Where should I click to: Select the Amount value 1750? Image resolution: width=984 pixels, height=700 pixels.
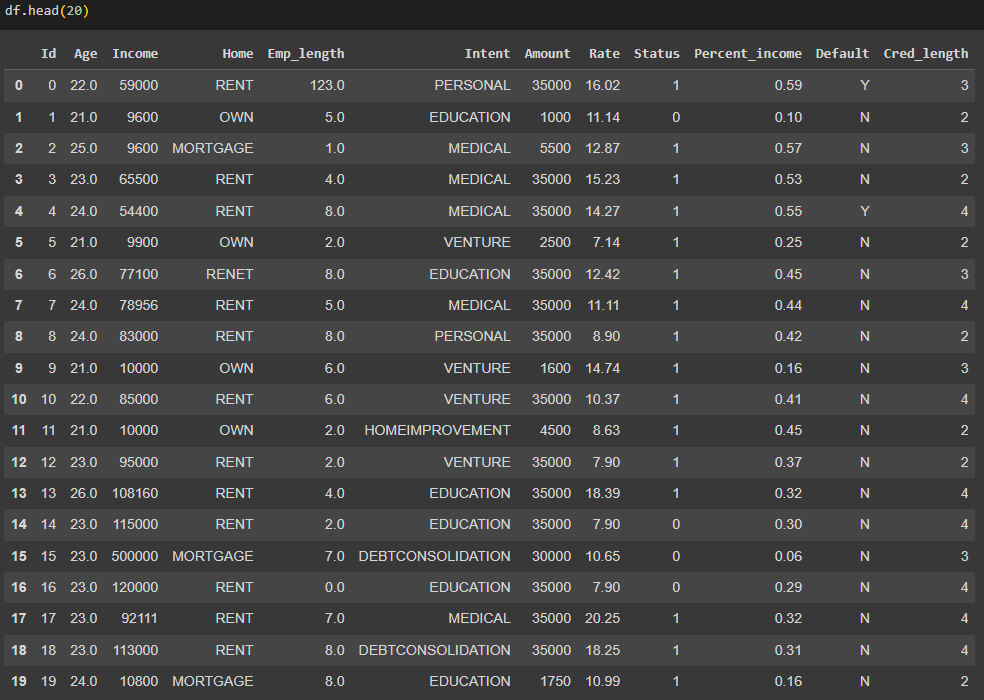pyautogui.click(x=555, y=681)
